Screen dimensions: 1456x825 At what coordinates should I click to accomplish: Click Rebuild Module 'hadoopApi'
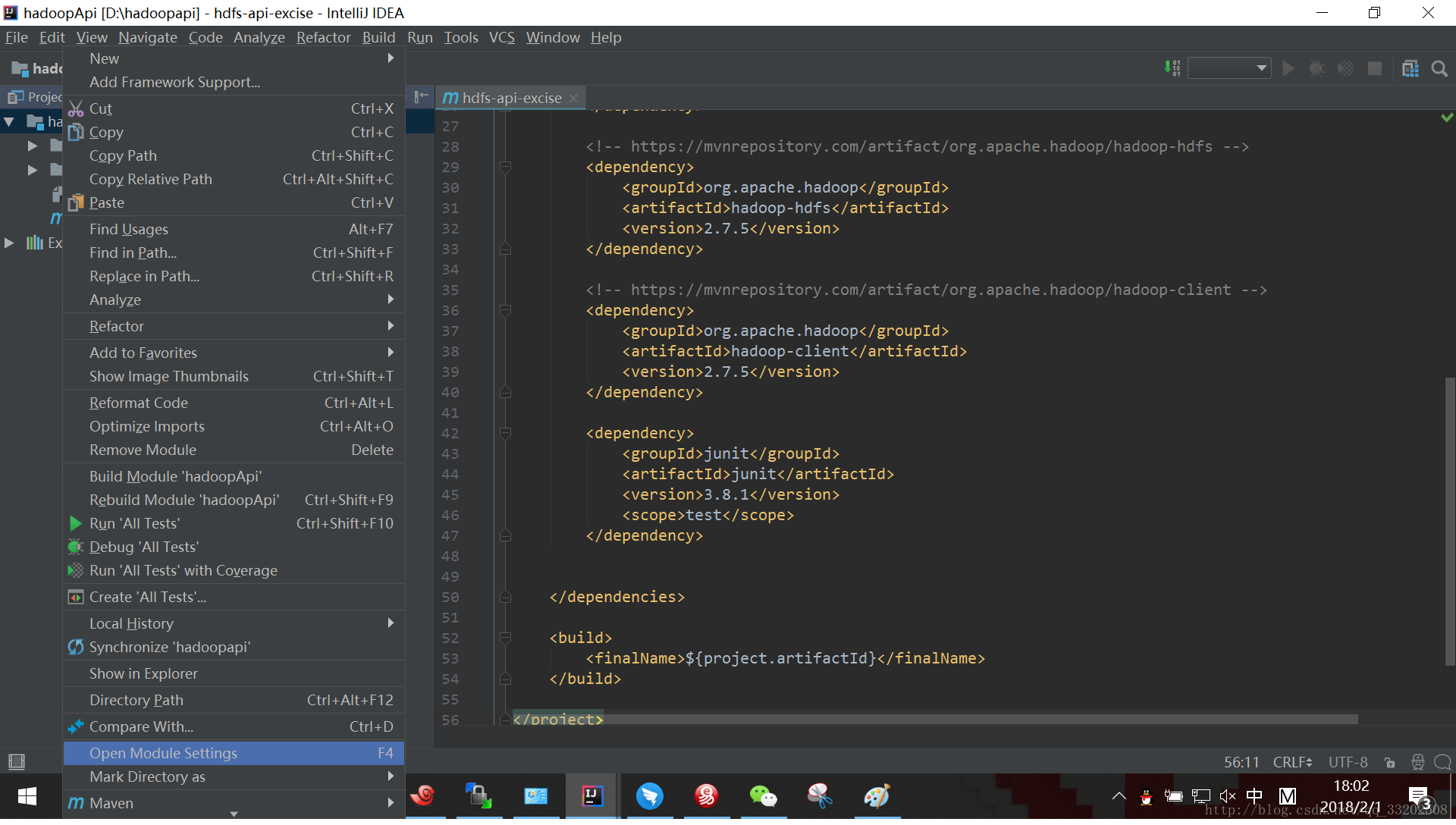tap(234, 500)
